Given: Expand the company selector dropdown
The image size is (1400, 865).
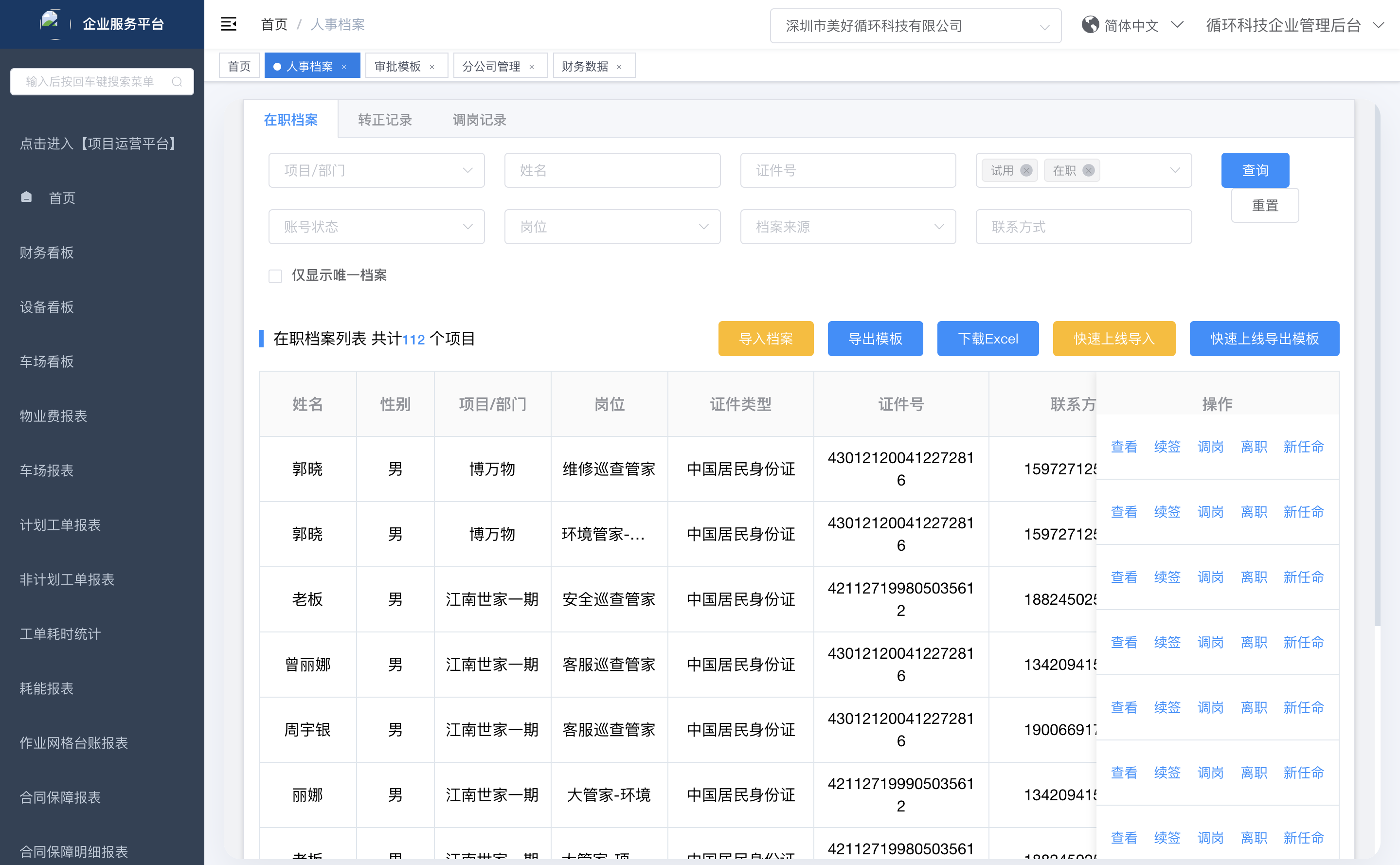Looking at the screenshot, I should coord(915,26).
